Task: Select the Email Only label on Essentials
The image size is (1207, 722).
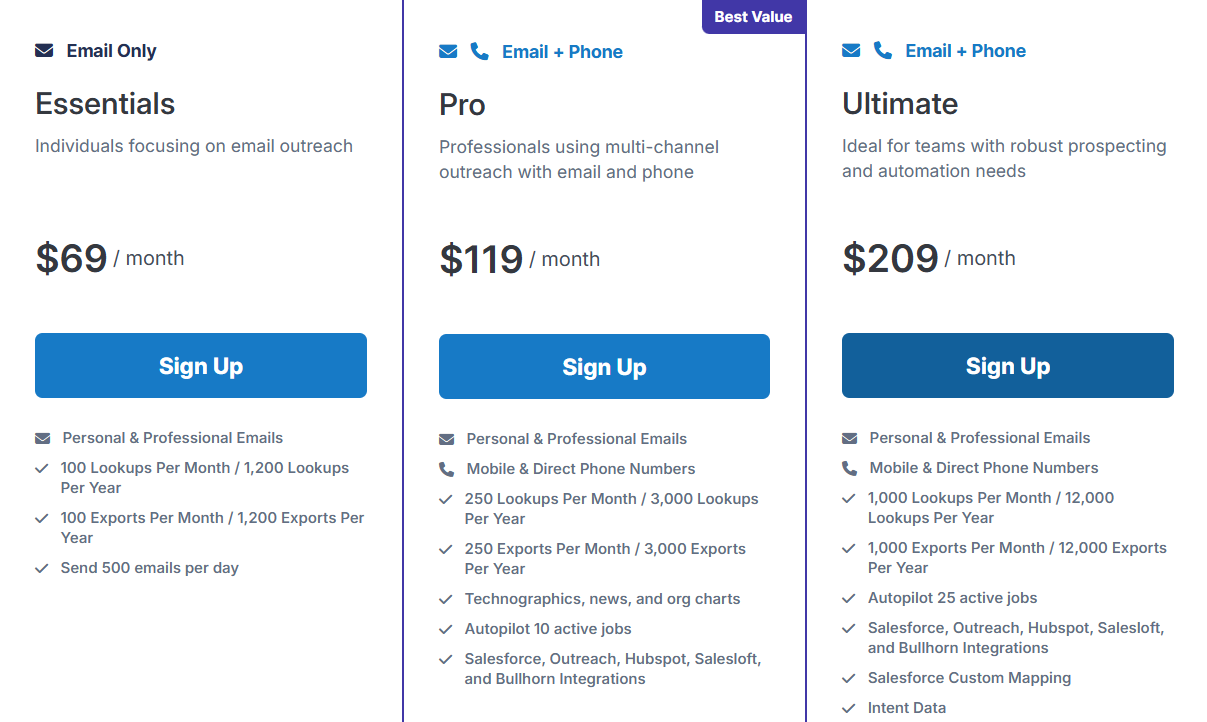Action: (110, 50)
